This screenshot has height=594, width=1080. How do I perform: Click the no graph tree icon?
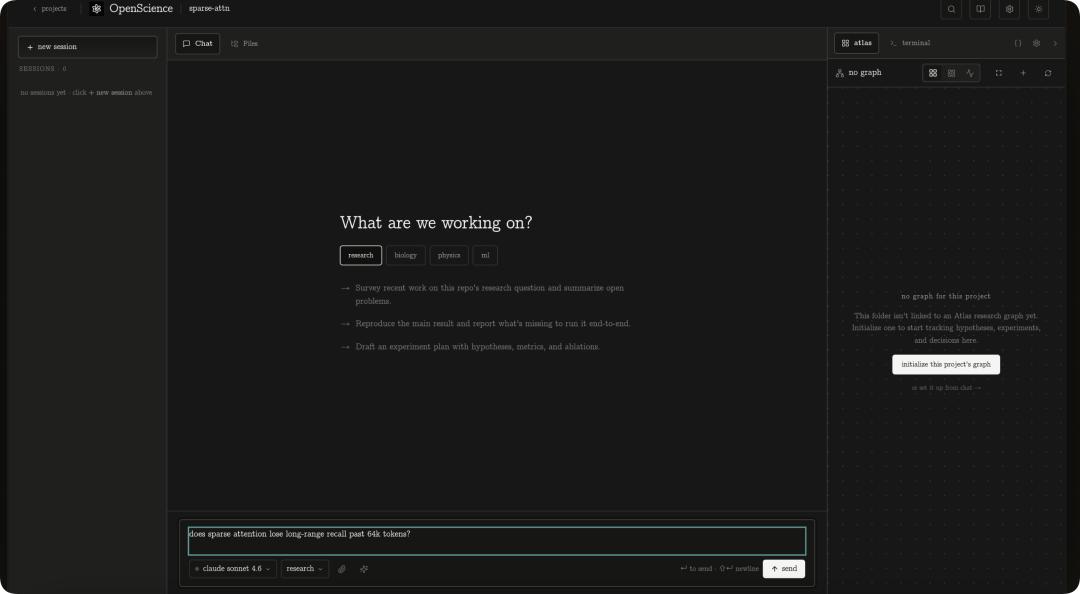pyautogui.click(x=840, y=73)
